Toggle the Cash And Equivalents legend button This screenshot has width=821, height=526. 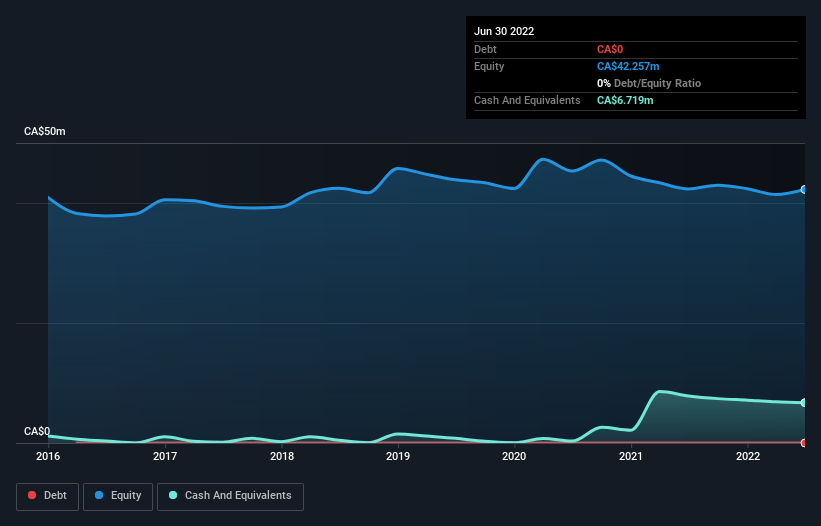230,496
